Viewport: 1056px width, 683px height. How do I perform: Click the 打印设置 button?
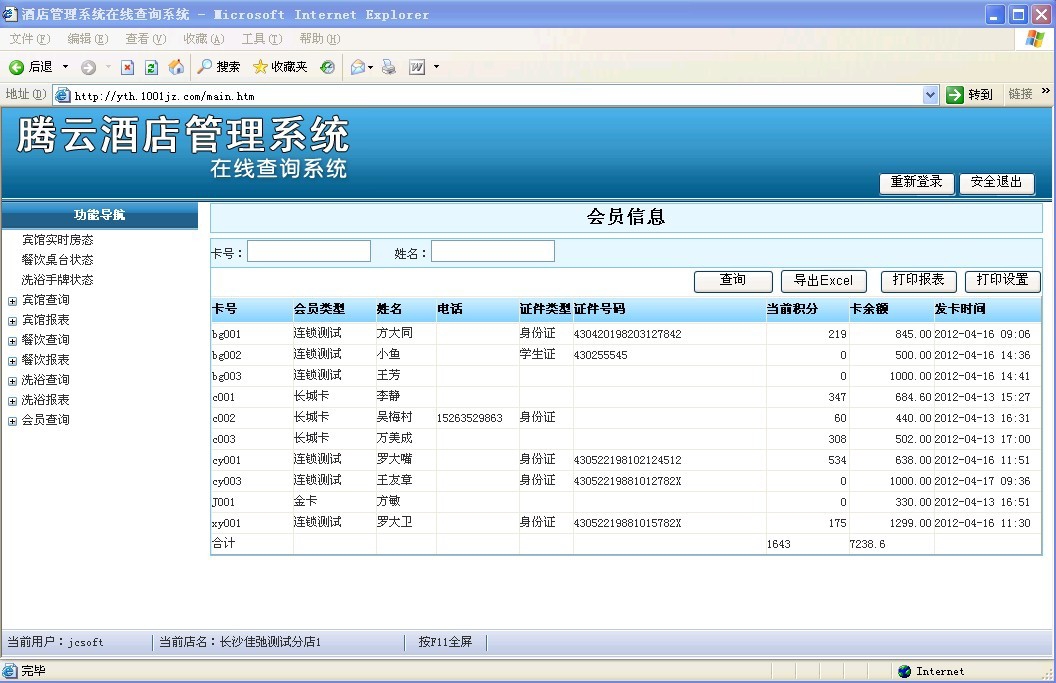pyautogui.click(x=1002, y=280)
